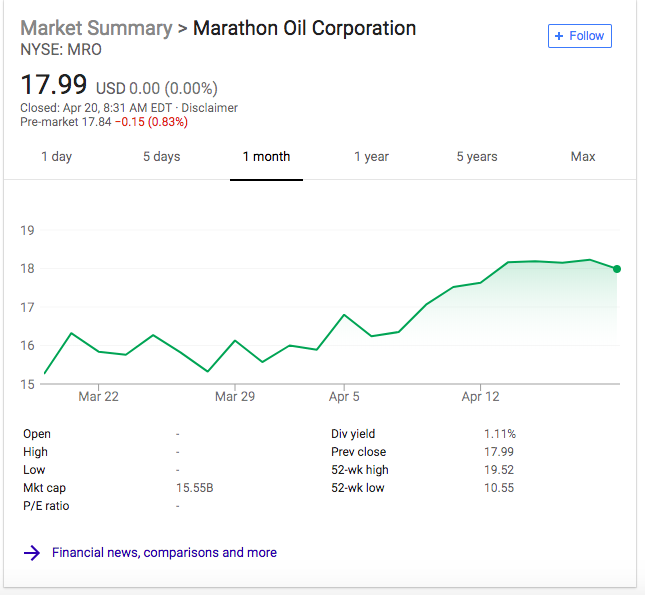Select the 1 month tab
This screenshot has height=595, width=645.
click(x=267, y=157)
